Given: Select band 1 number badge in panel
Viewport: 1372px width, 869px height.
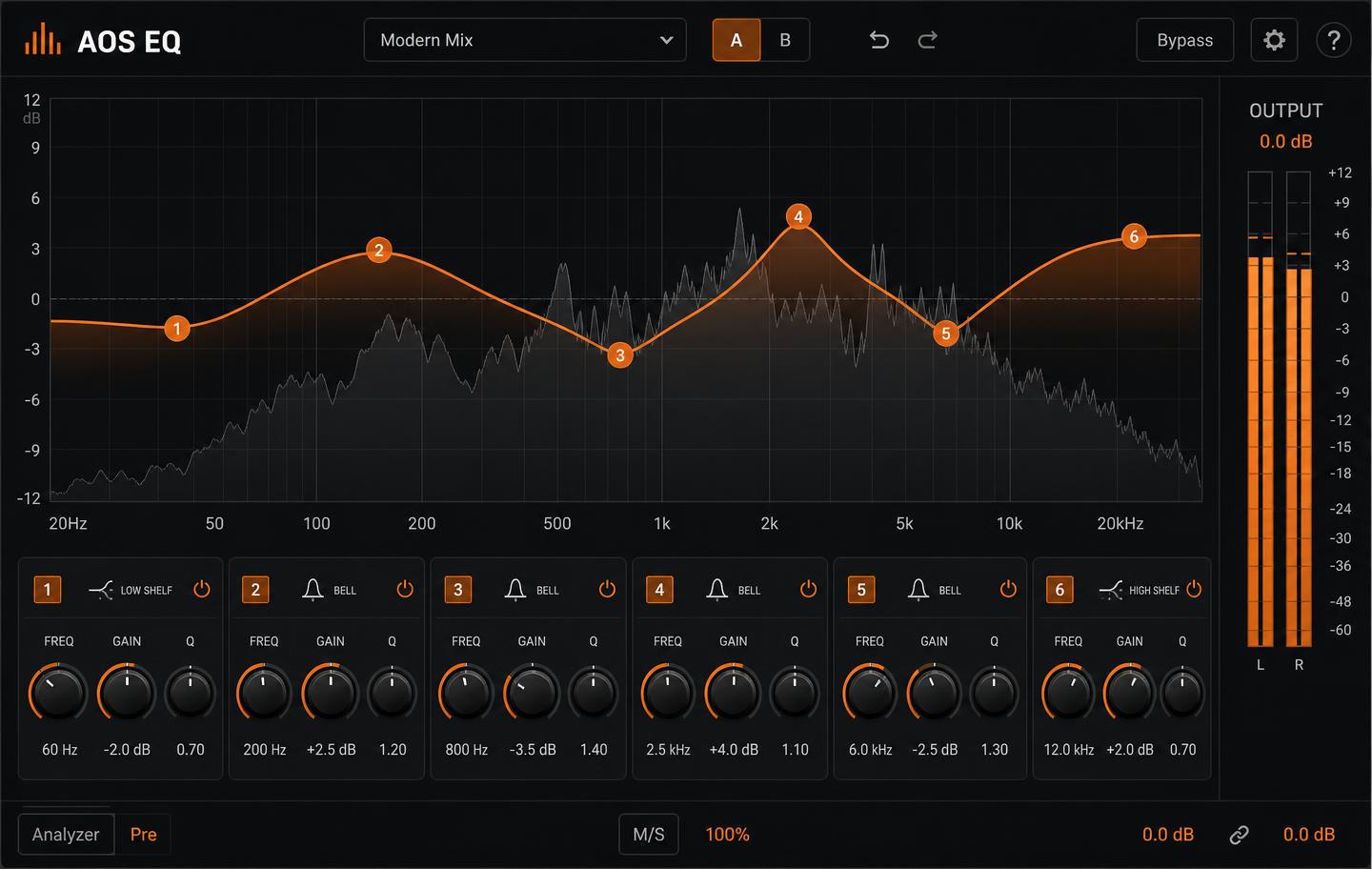Looking at the screenshot, I should coord(48,590).
